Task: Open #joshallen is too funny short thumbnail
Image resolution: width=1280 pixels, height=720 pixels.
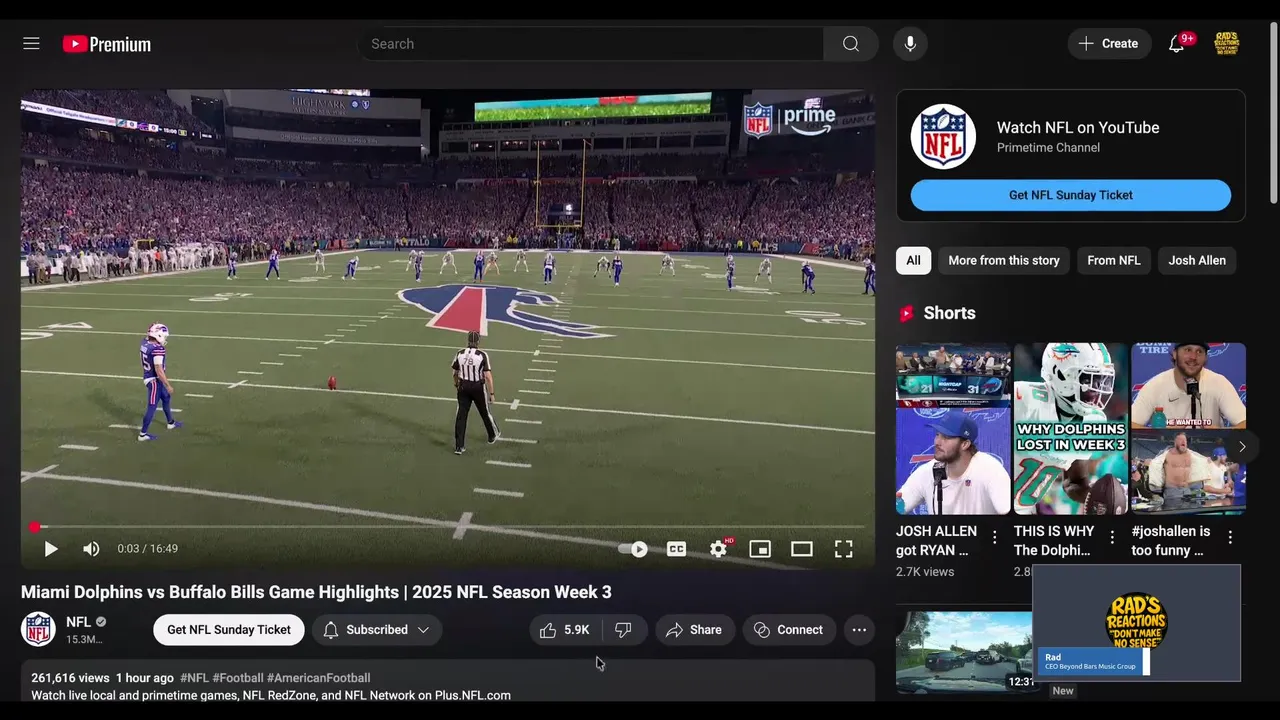Action: pyautogui.click(x=1188, y=429)
